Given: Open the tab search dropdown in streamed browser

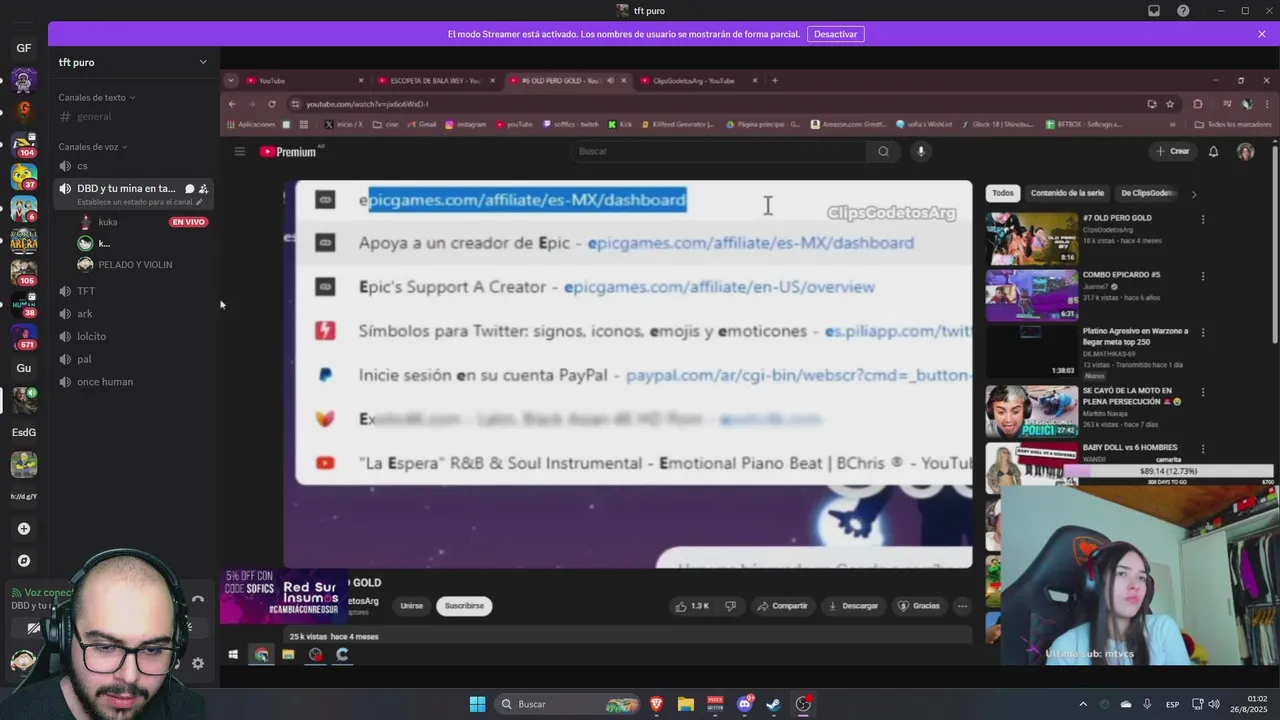Looking at the screenshot, I should (x=231, y=80).
